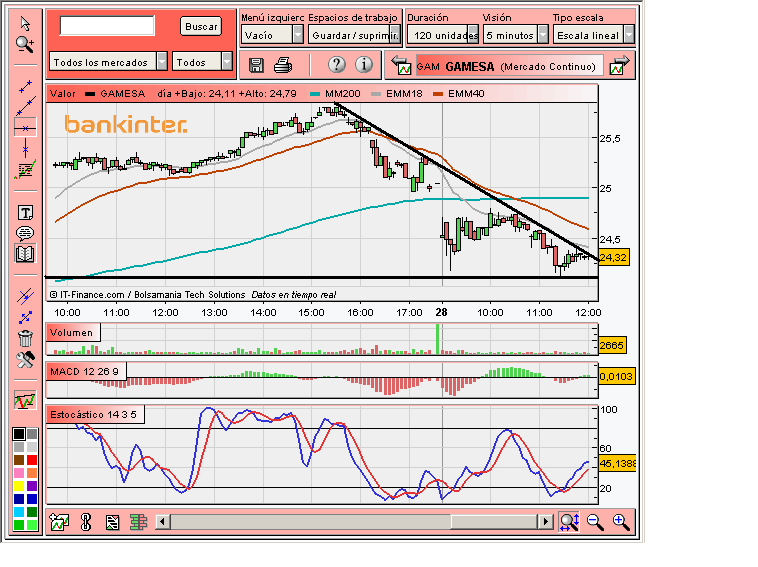Select the move object tool
Viewport: 758px width, 567px height.
pyautogui.click(x=25, y=317)
